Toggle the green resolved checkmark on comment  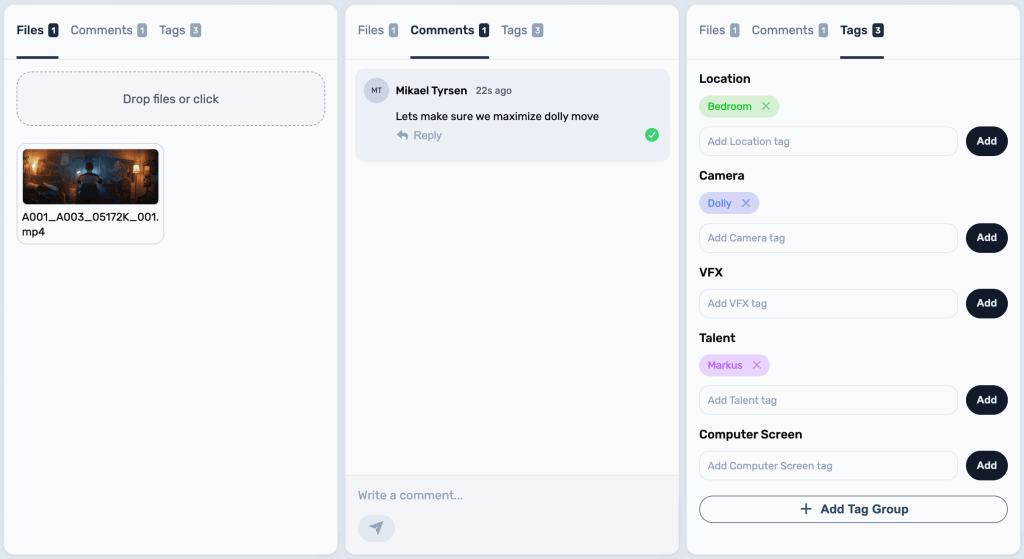click(652, 135)
